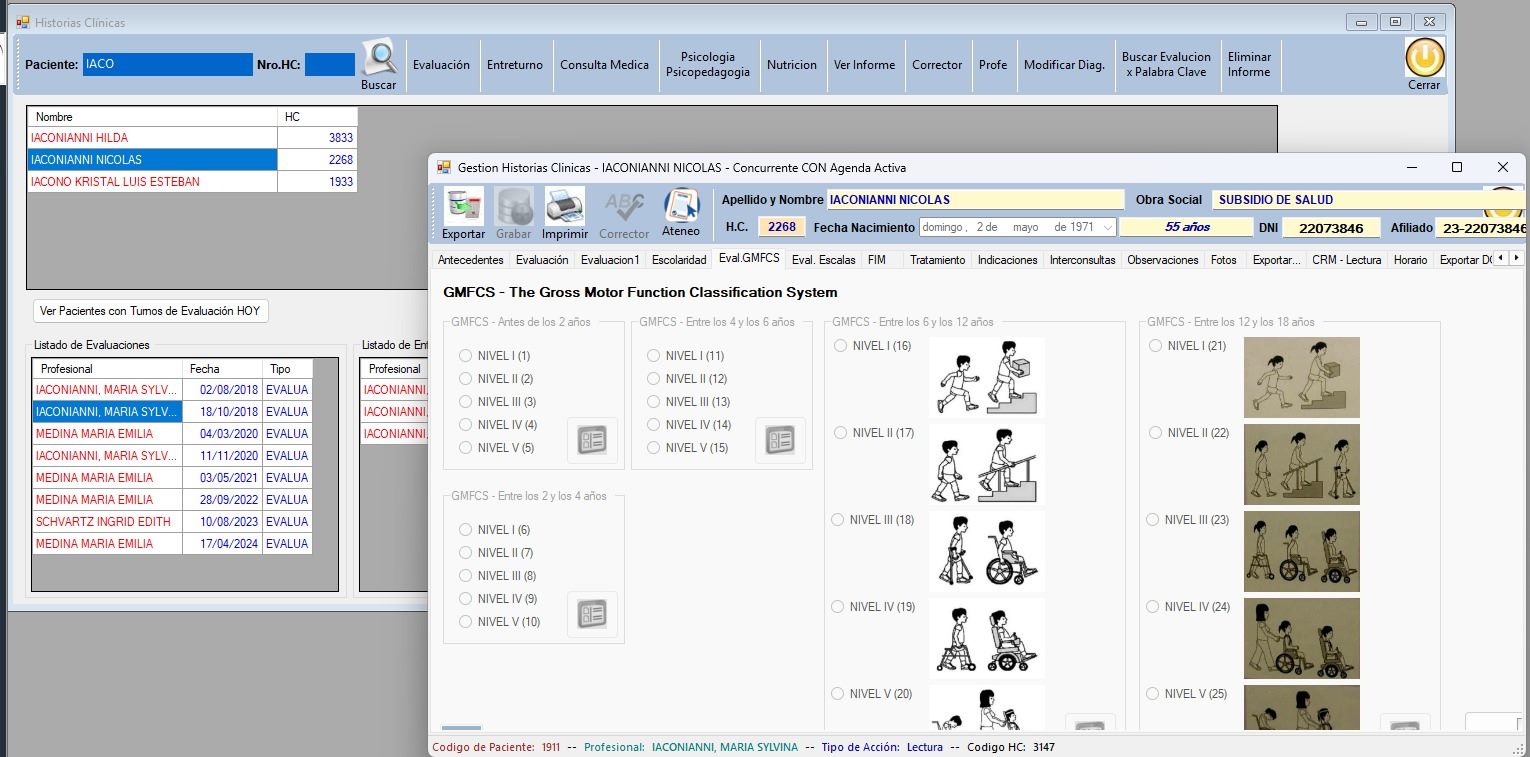The height and width of the screenshot is (757, 1530).
Task: Open the Interconsultas tab
Action: point(1082,260)
